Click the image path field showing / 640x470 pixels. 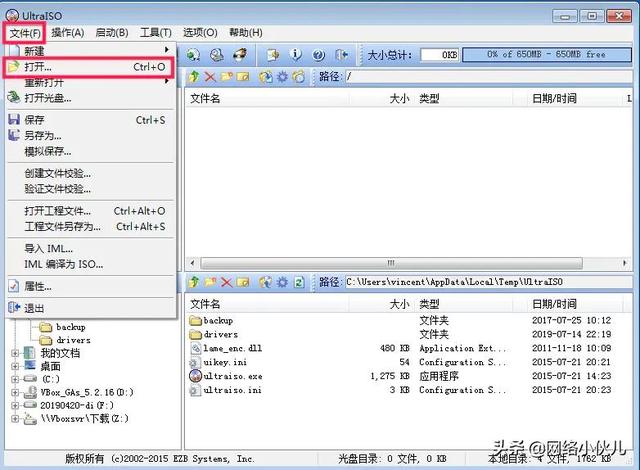[x=489, y=76]
